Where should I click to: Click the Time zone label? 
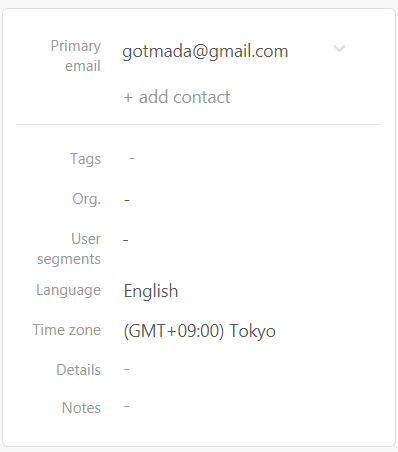67,330
